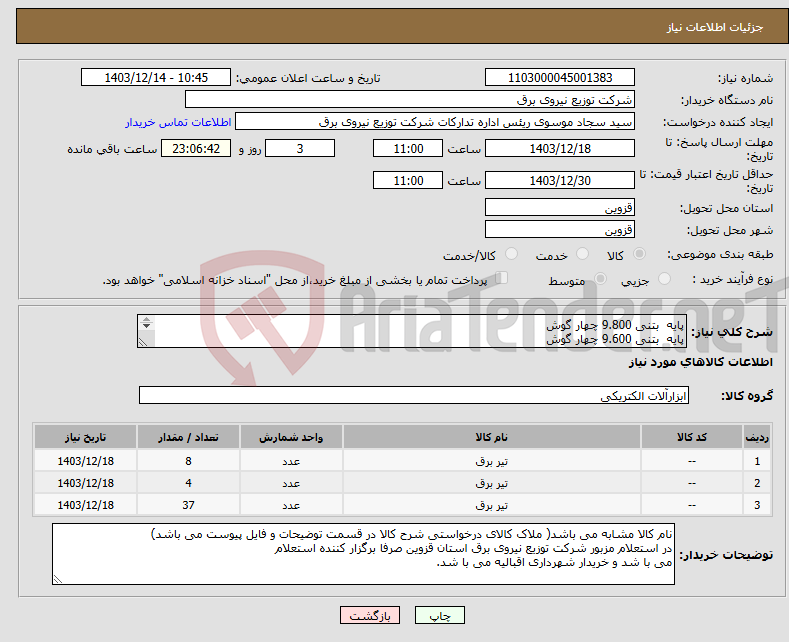Click تیر برق in row 3
The image size is (789, 642).
pos(492,505)
